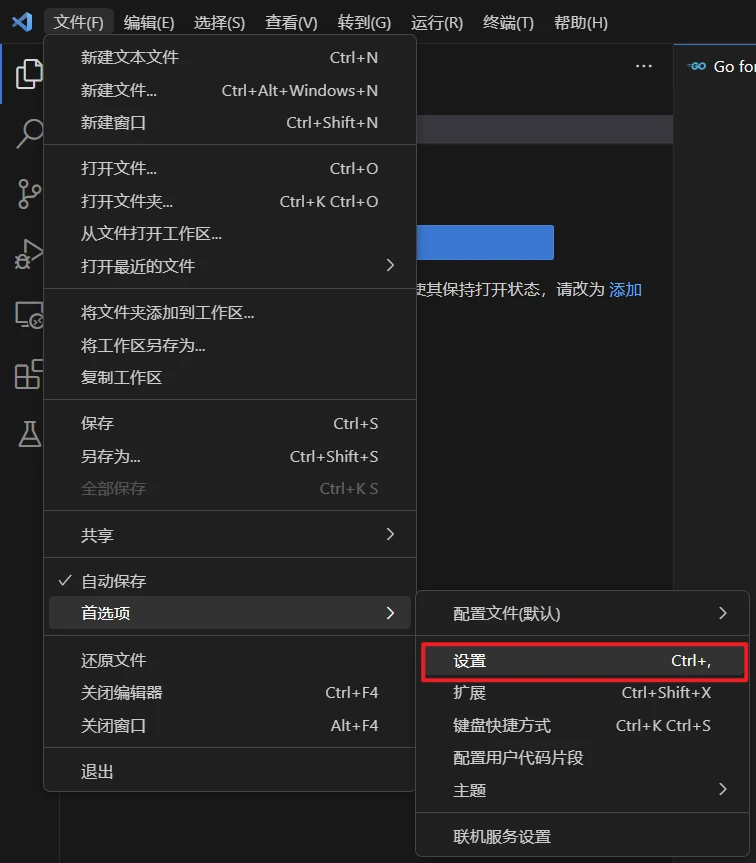Image resolution: width=756 pixels, height=863 pixels.
Task: Expand 配置文件(默认) submenu
Action: [583, 613]
